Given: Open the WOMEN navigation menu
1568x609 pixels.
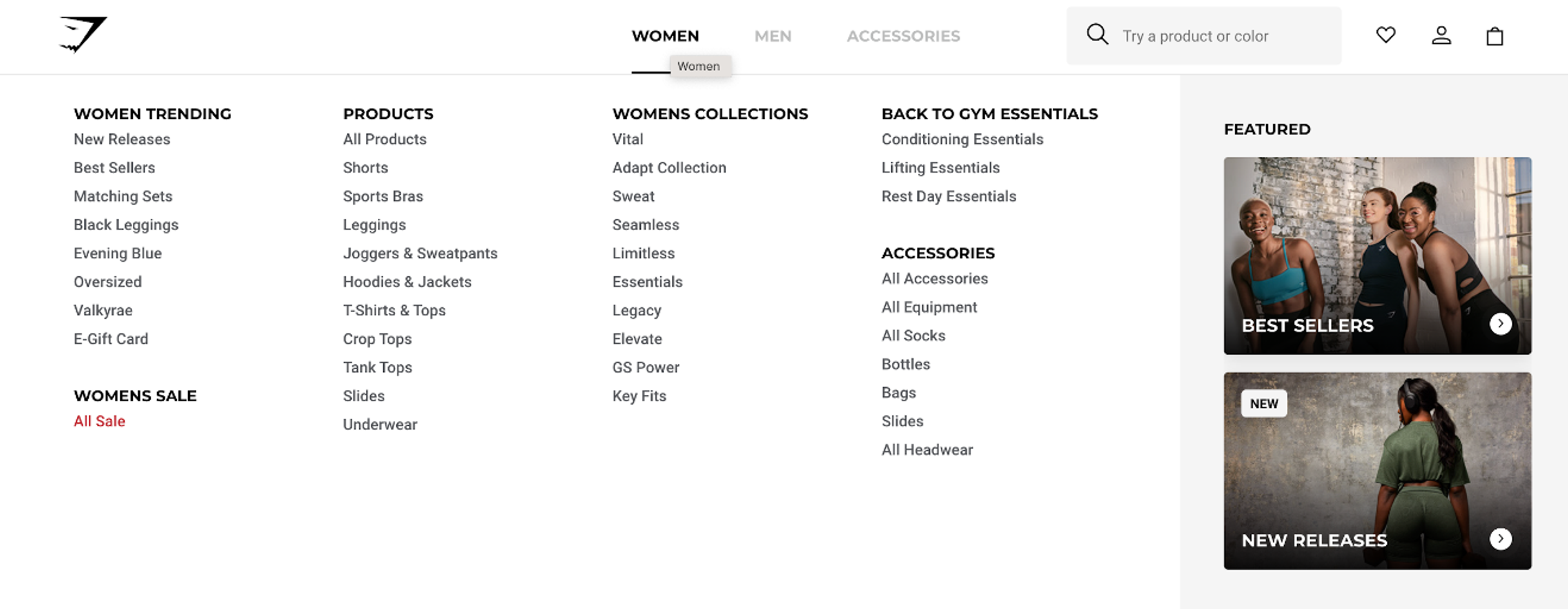Looking at the screenshot, I should [665, 36].
